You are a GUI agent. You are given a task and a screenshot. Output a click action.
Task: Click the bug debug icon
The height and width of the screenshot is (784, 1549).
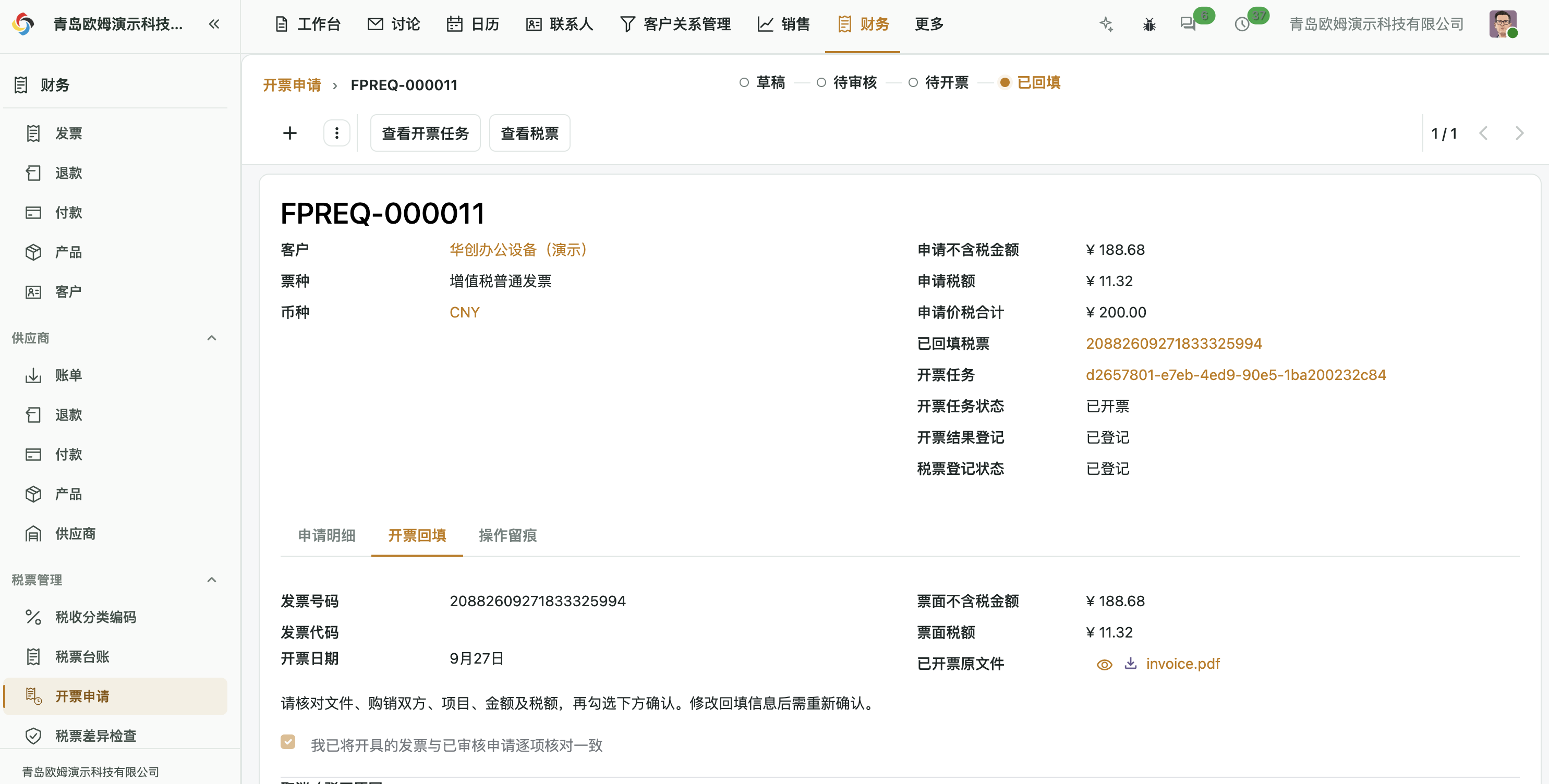point(1149,24)
